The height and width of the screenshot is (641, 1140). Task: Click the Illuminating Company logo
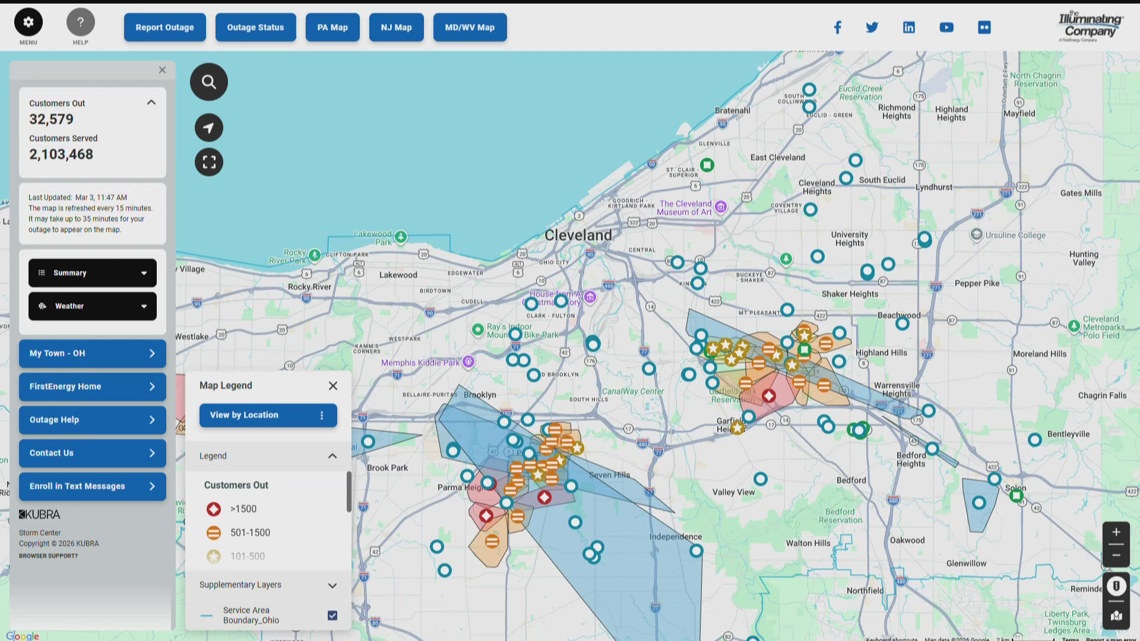(x=1090, y=26)
